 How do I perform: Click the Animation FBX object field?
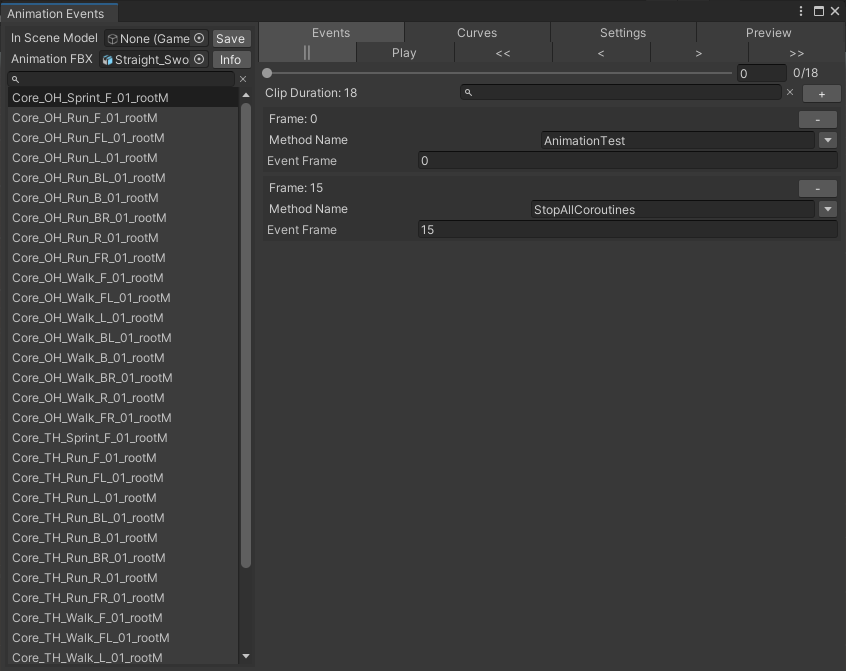pos(154,59)
